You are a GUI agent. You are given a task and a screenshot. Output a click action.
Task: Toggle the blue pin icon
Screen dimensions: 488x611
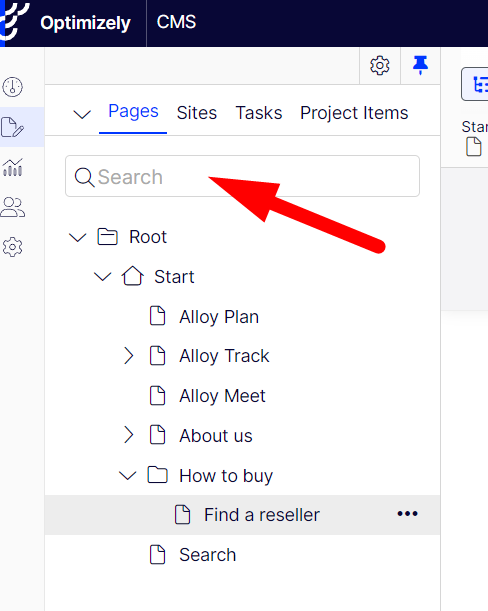point(420,65)
